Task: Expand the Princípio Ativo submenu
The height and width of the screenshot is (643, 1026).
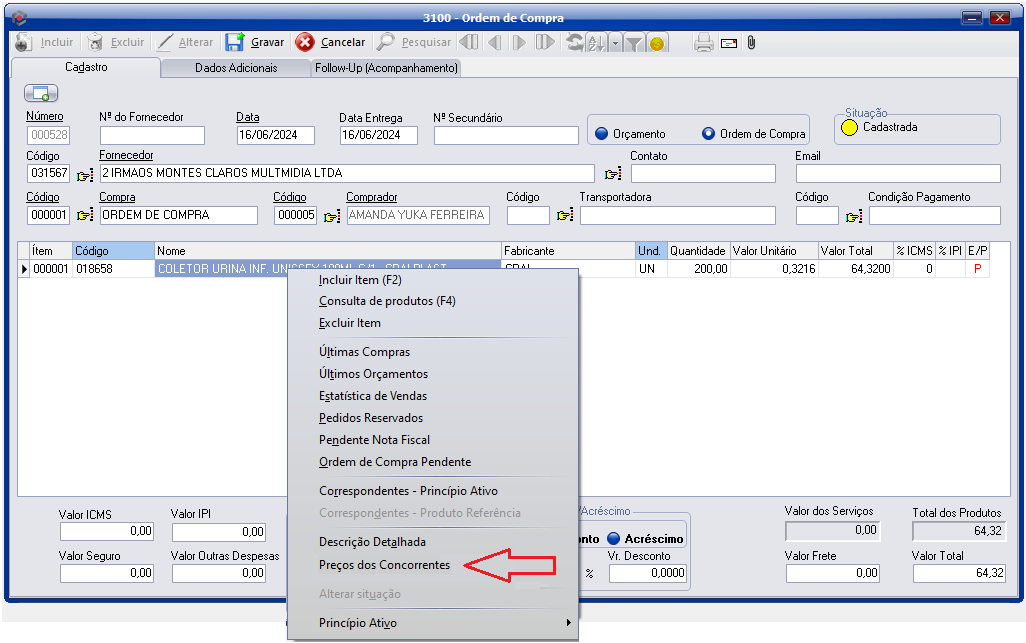Action: point(432,623)
